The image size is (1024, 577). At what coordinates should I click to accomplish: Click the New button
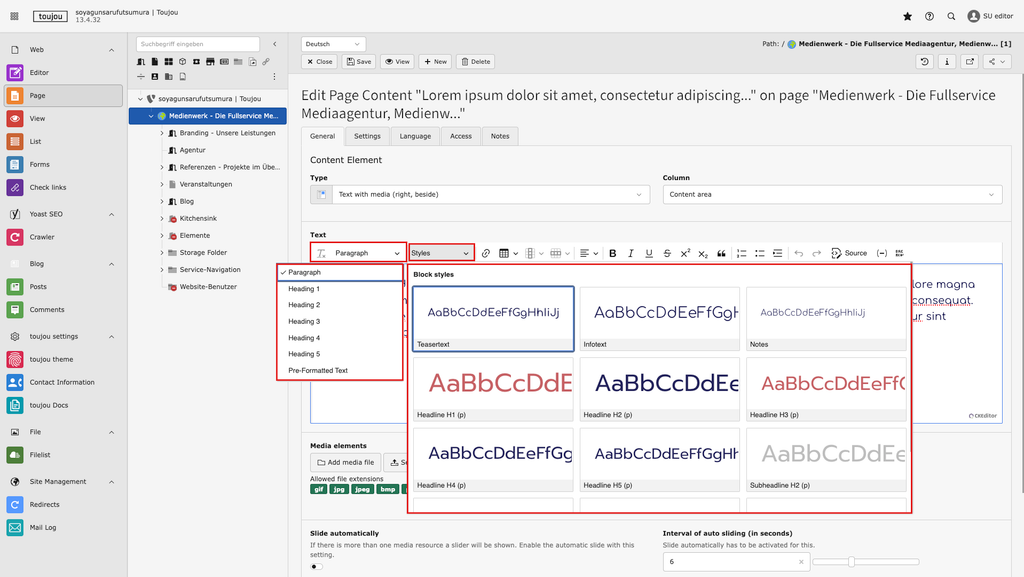435,61
